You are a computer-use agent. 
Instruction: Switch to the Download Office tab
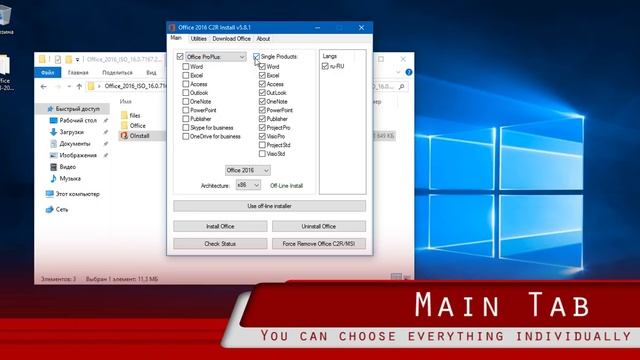[231, 38]
